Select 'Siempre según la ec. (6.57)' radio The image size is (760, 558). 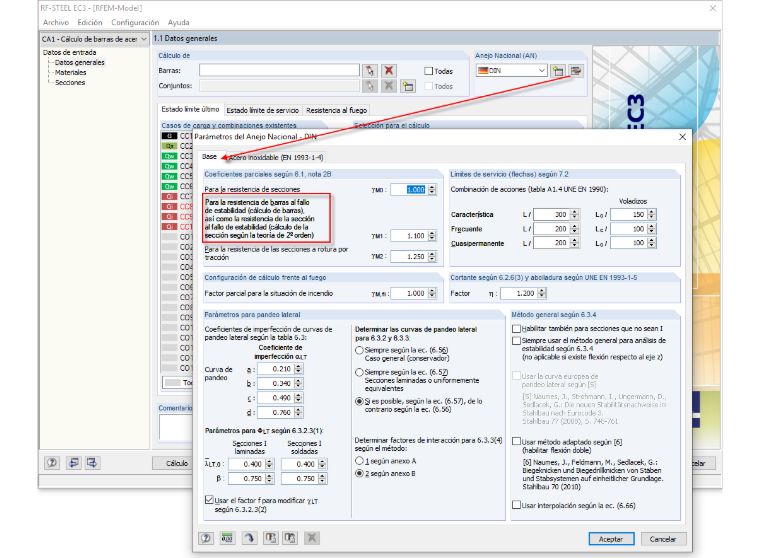point(359,372)
